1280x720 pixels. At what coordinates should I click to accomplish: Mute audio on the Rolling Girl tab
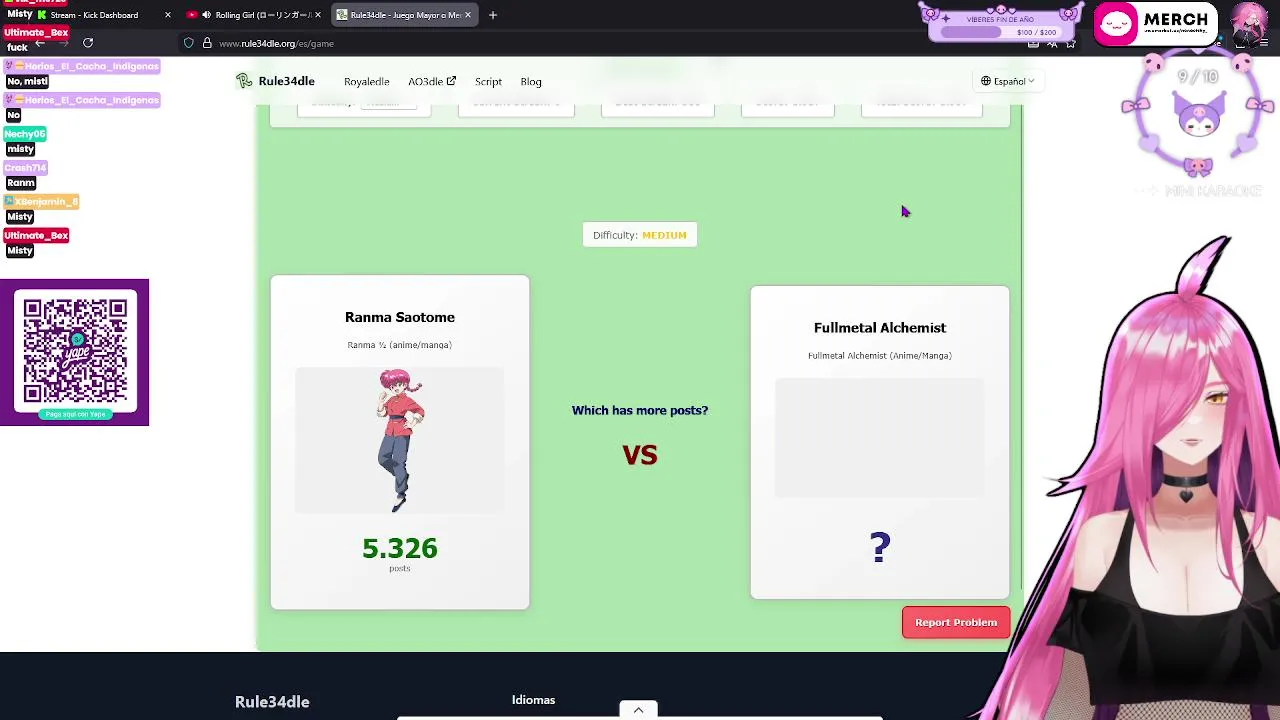coord(206,15)
